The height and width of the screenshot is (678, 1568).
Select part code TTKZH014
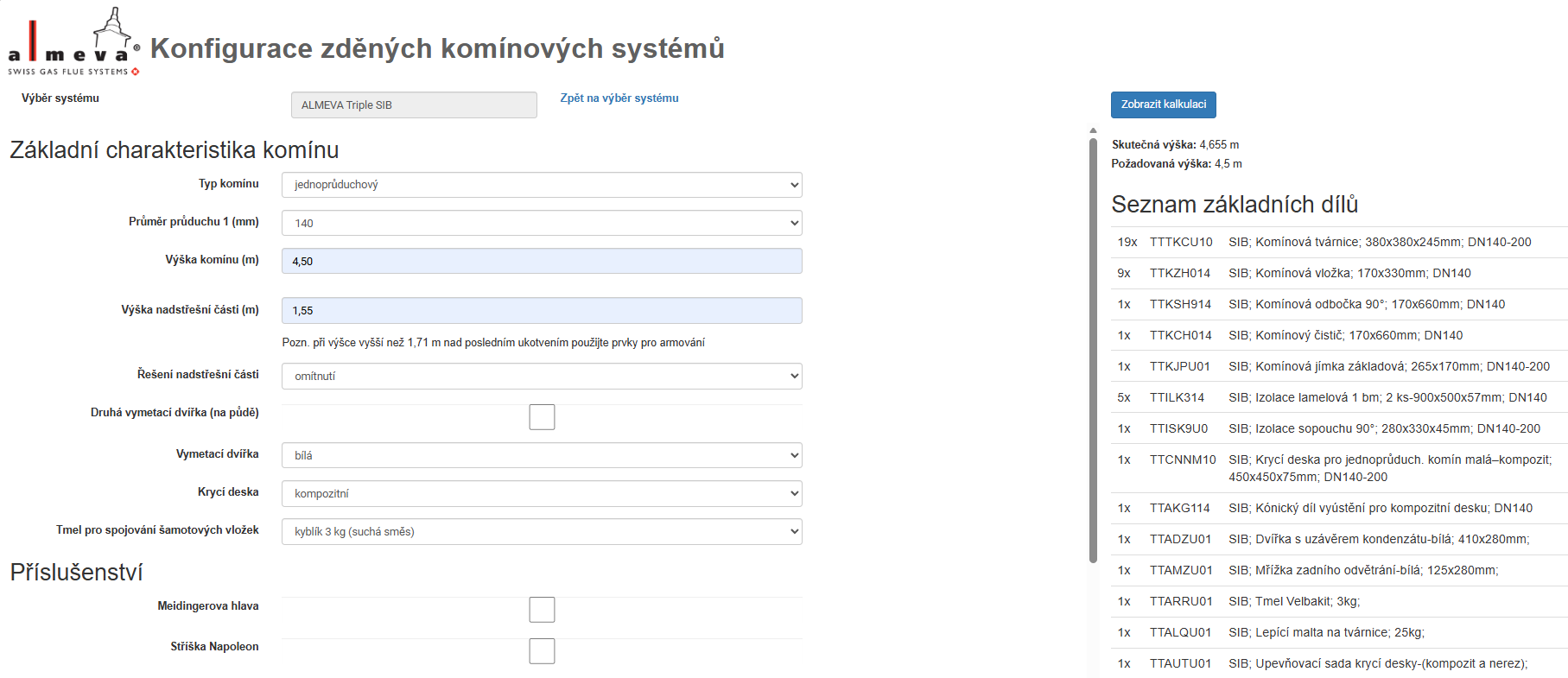(x=1180, y=273)
